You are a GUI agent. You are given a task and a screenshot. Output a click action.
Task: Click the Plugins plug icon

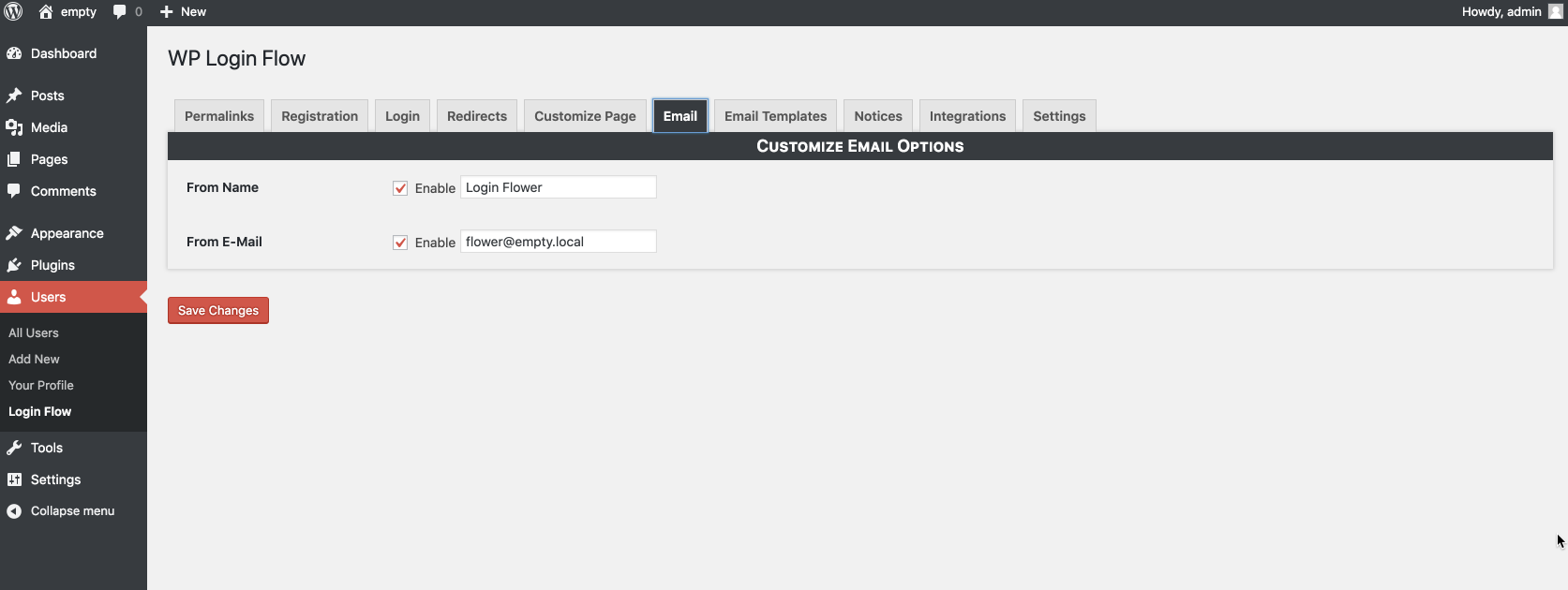tap(14, 265)
